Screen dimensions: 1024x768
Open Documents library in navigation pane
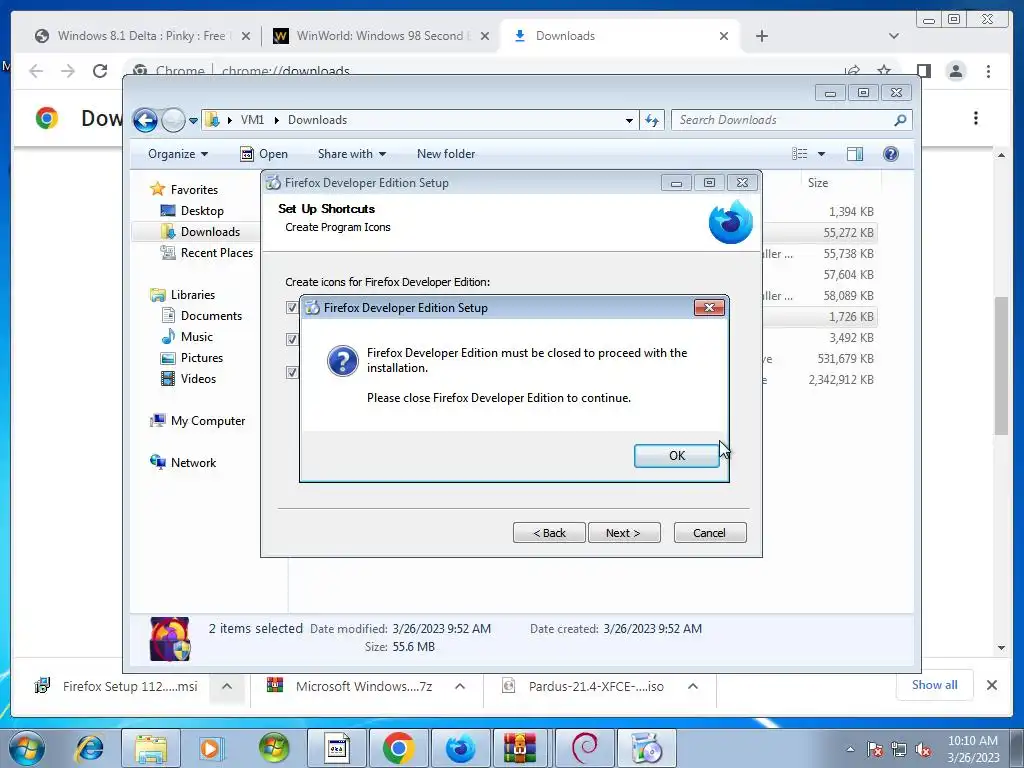211,315
